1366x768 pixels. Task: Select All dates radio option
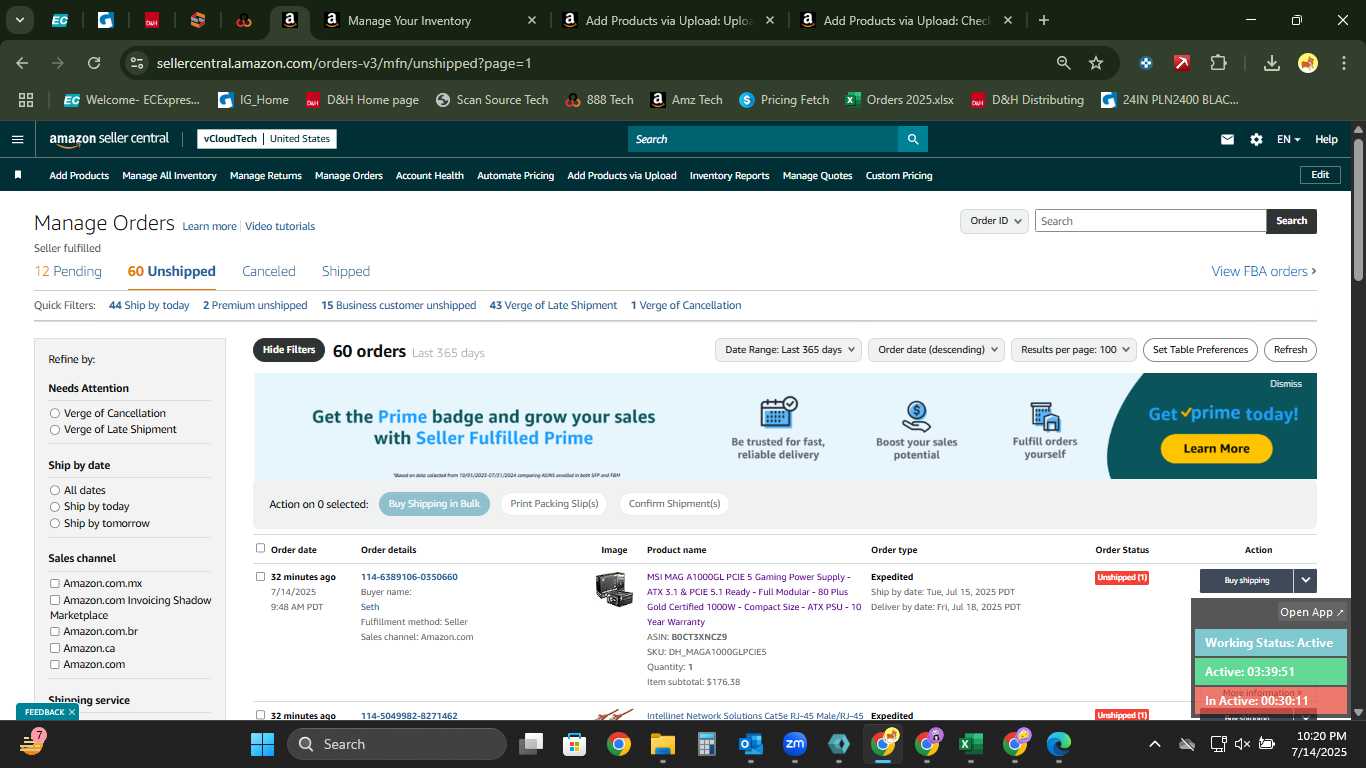(55, 490)
